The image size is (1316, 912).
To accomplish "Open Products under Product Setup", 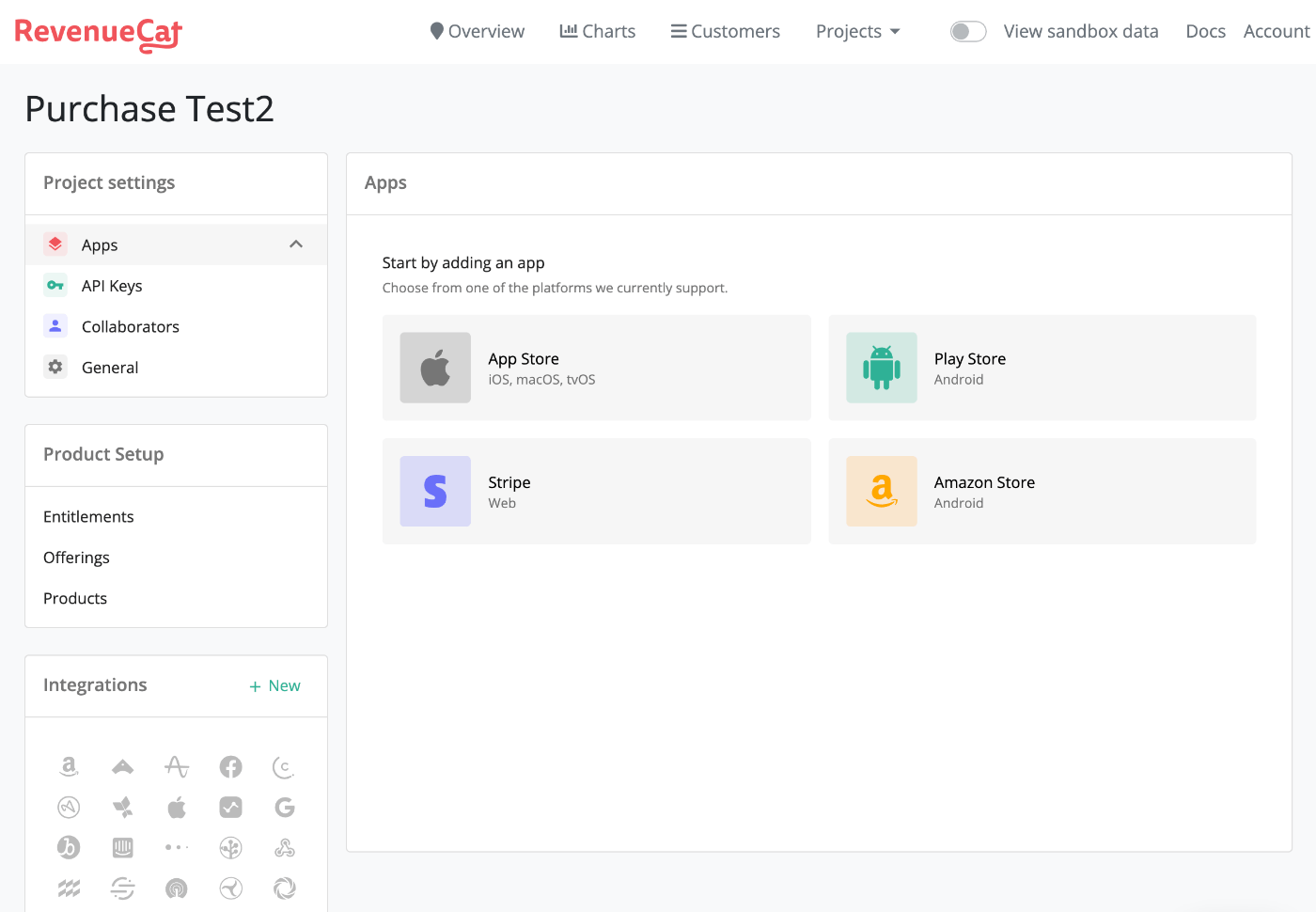I will 75,599.
